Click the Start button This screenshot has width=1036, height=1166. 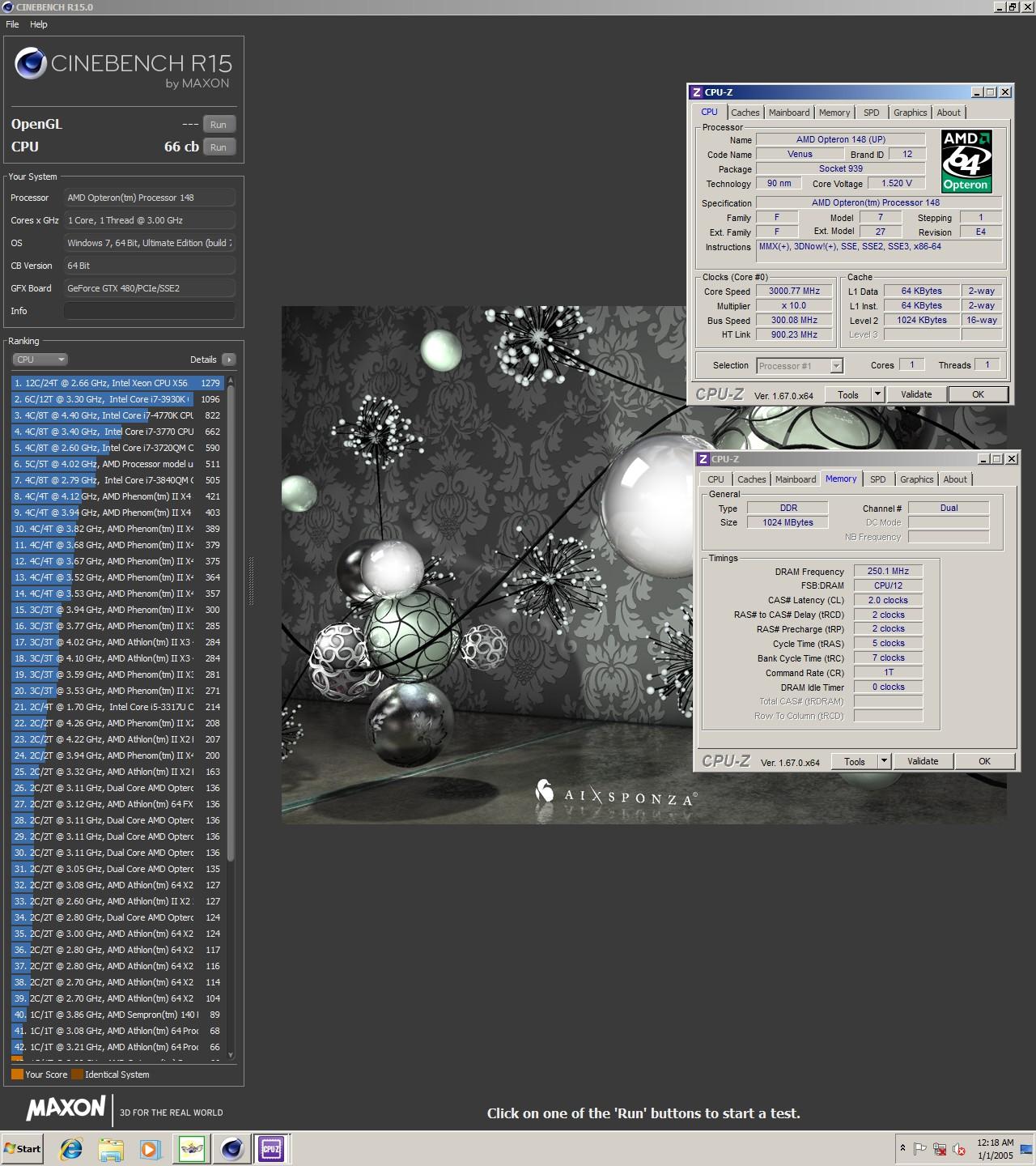coord(22,1148)
